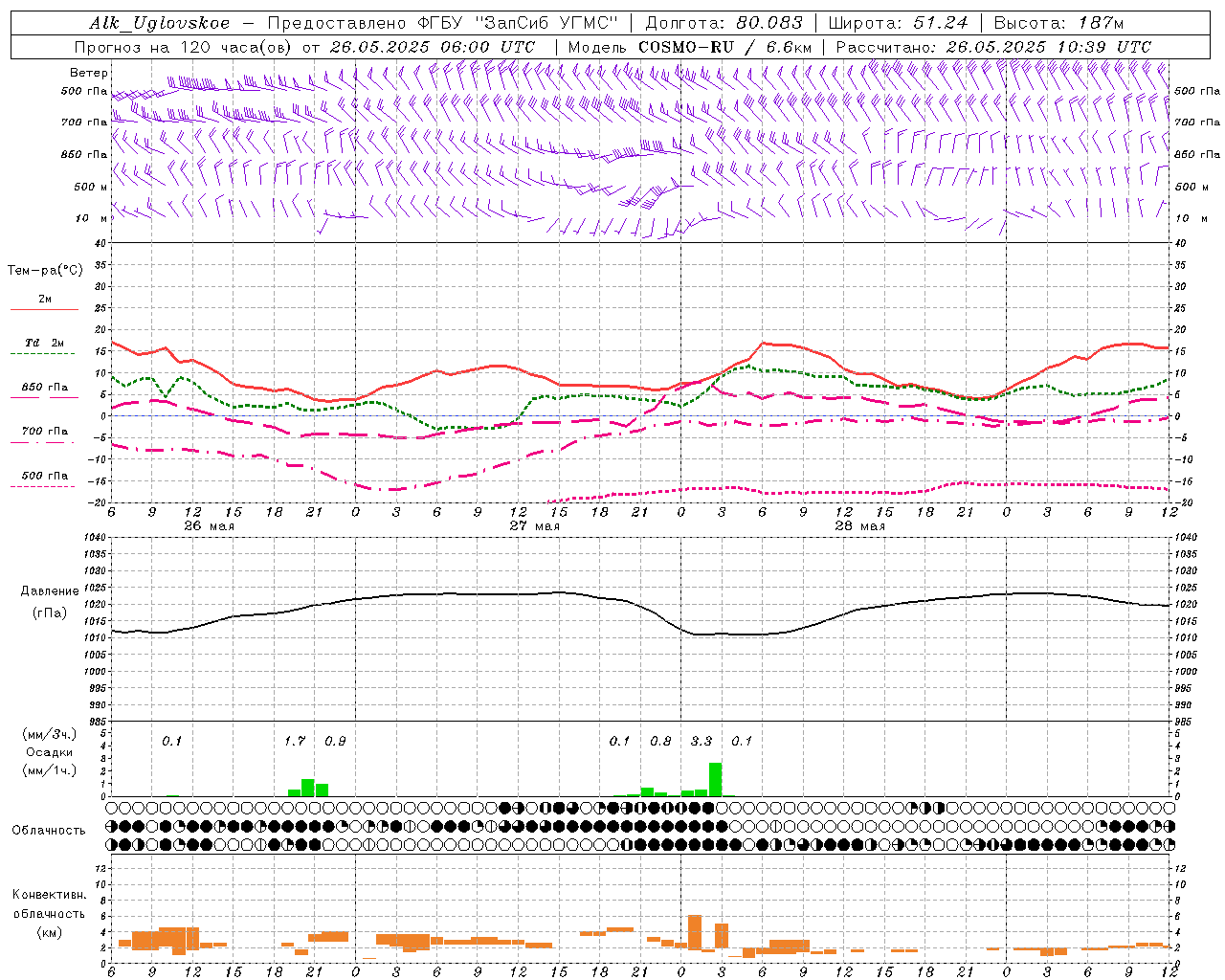Click the Давление pressure panel label

pos(50,591)
